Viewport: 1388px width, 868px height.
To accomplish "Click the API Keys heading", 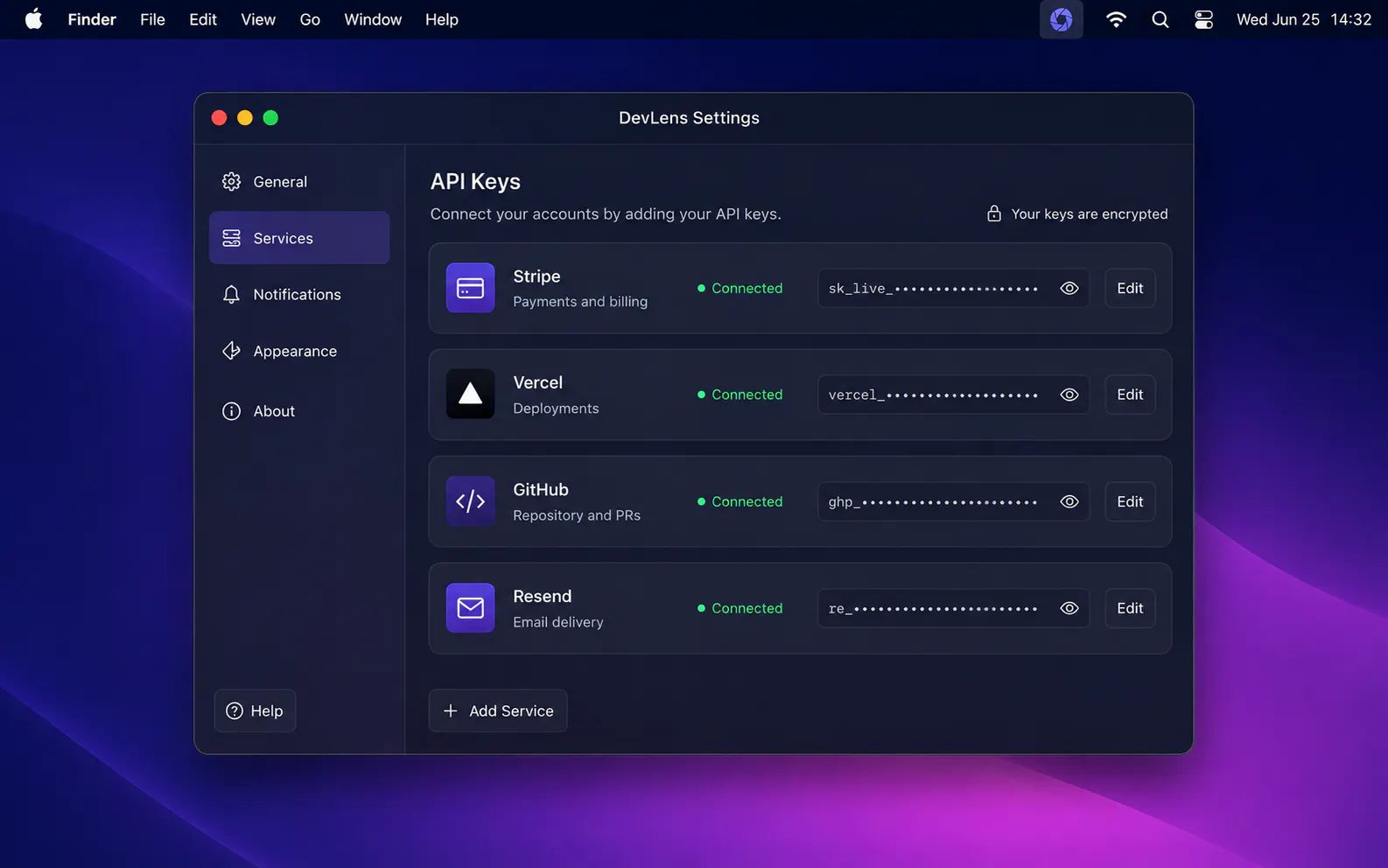I will pyautogui.click(x=475, y=181).
